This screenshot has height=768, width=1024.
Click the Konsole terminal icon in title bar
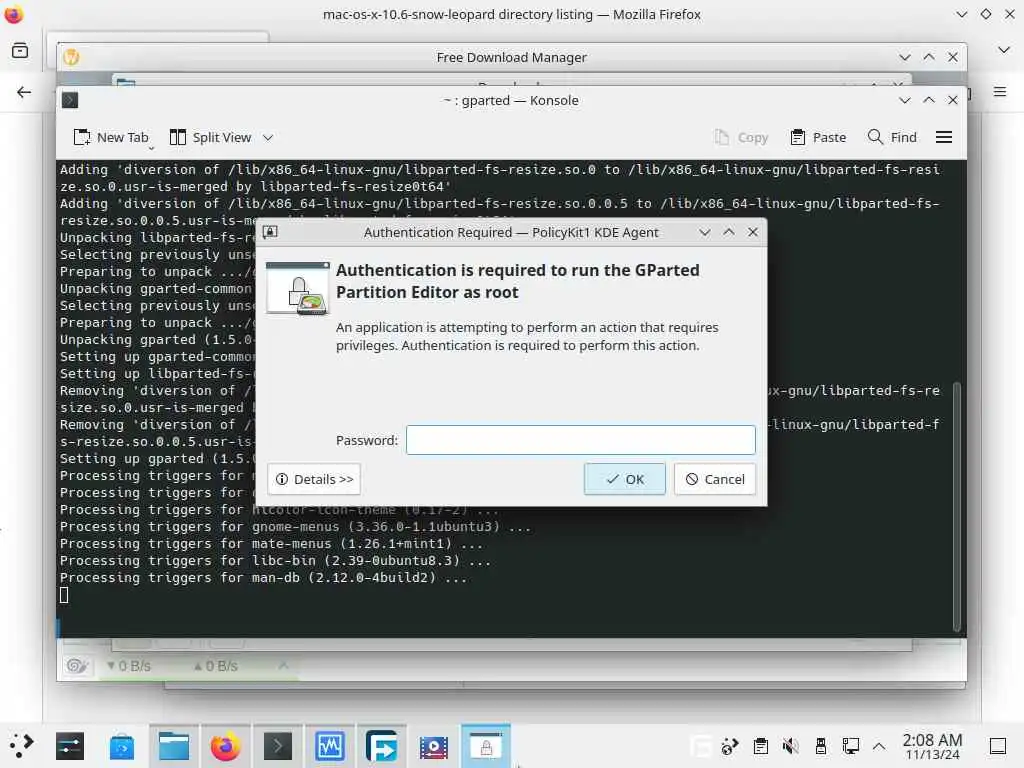[x=70, y=100]
